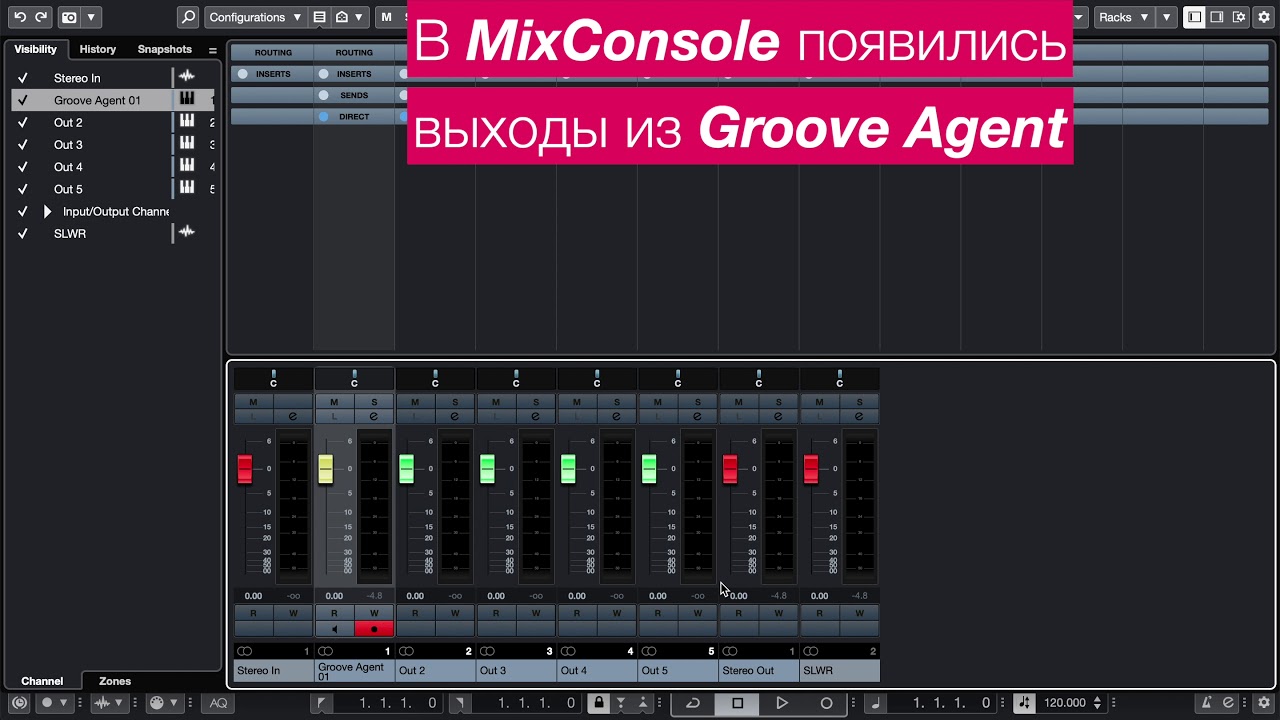Click the snapshot camera icon
Screen dimensions: 1280x720
point(68,17)
